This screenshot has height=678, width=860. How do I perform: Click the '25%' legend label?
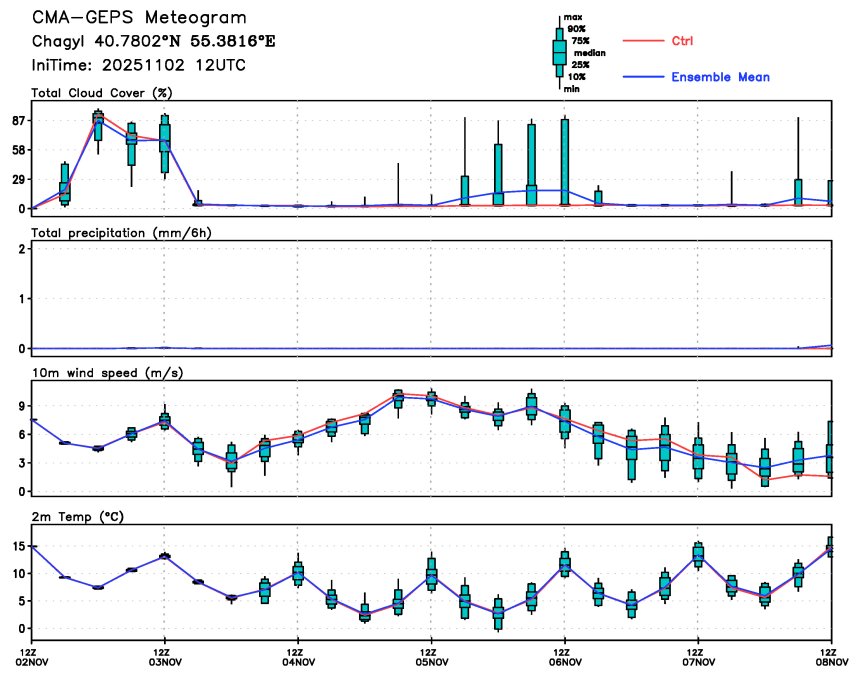click(x=580, y=65)
